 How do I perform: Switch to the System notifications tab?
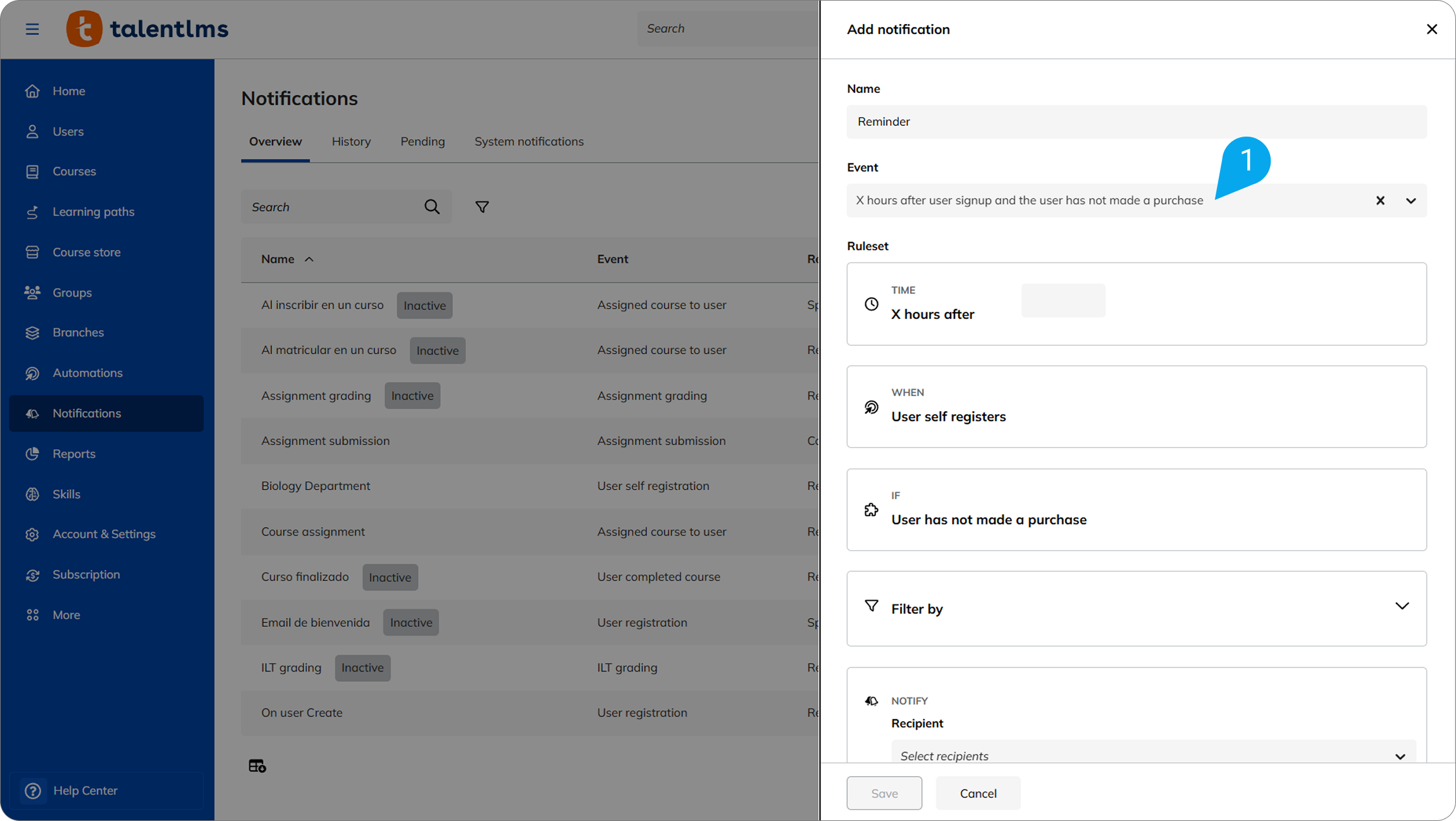coord(529,142)
